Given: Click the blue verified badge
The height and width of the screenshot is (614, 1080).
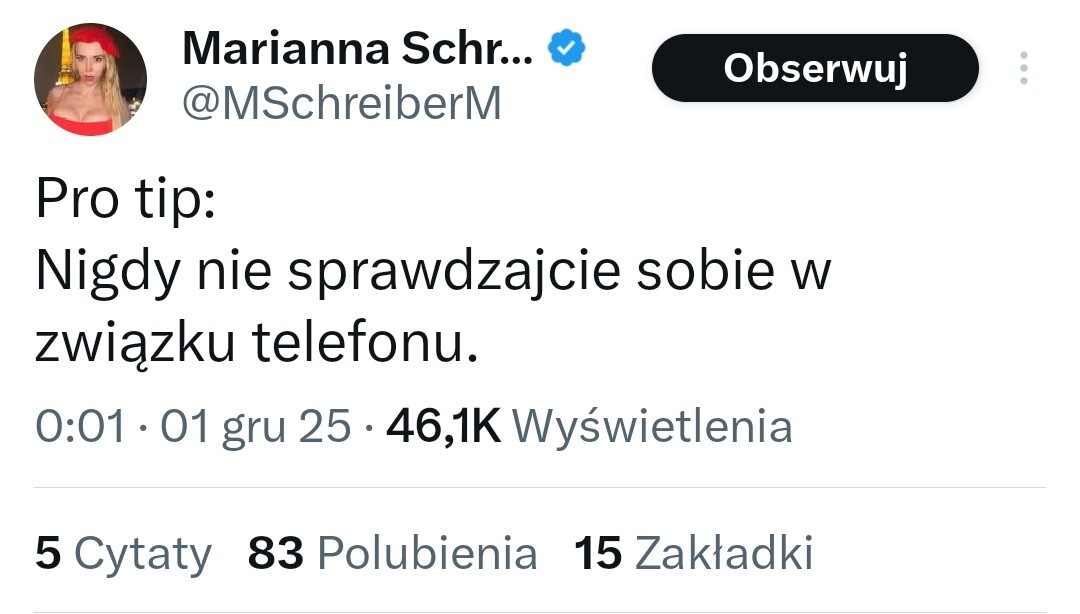Looking at the screenshot, I should pos(565,47).
